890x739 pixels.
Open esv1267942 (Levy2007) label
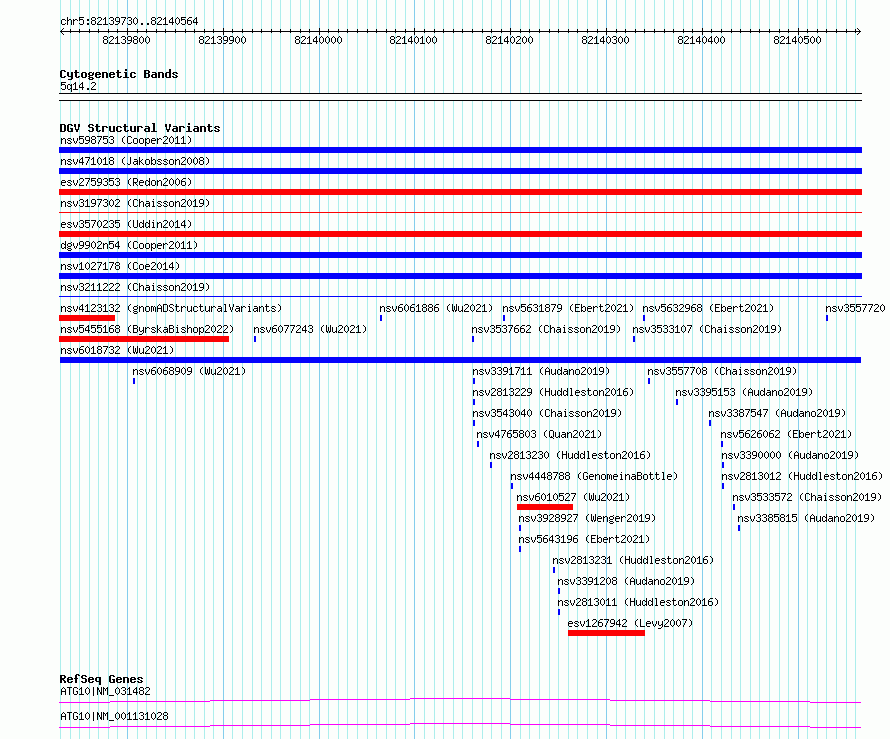click(630, 623)
